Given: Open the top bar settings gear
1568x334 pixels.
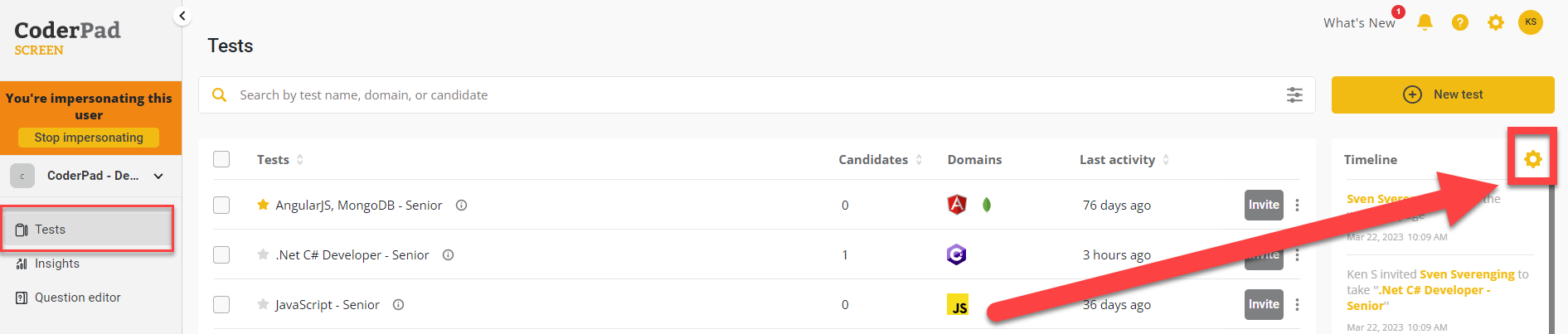Looking at the screenshot, I should 1495,22.
